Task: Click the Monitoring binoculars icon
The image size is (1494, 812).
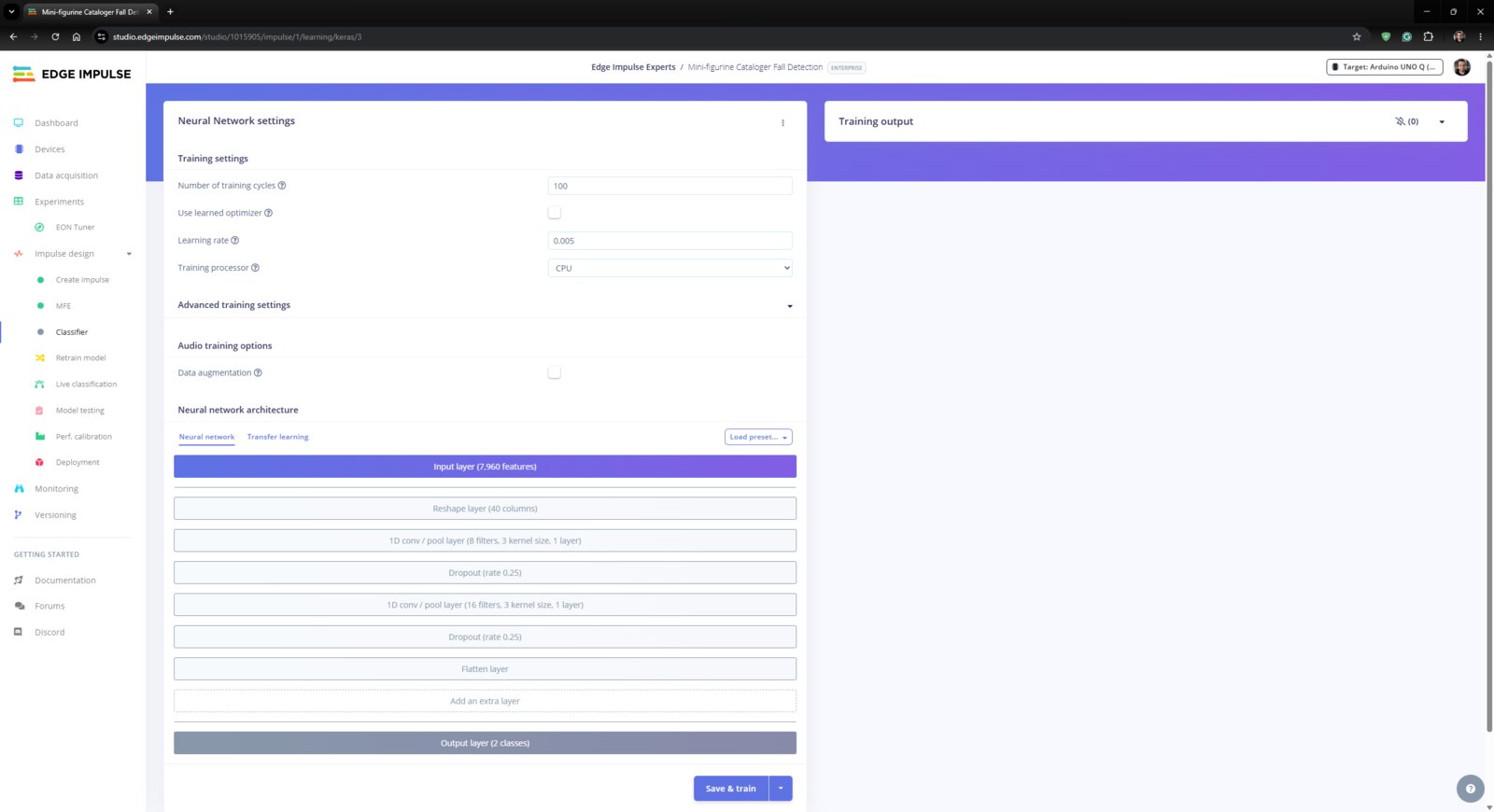Action: click(x=19, y=488)
